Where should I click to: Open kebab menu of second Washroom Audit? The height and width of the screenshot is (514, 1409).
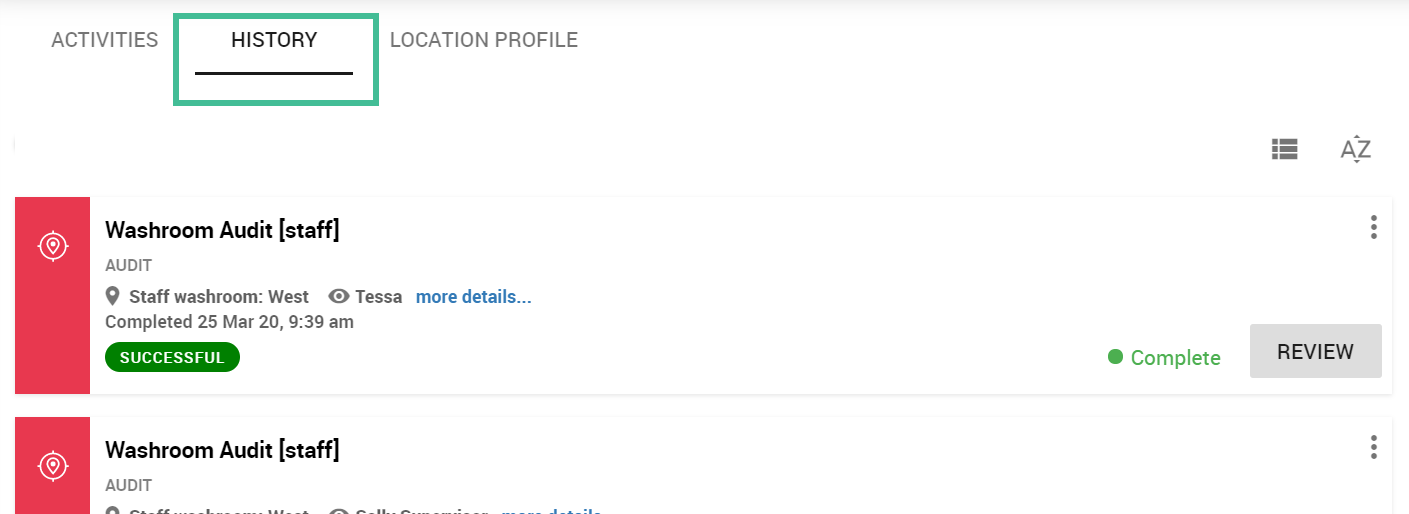[1374, 447]
